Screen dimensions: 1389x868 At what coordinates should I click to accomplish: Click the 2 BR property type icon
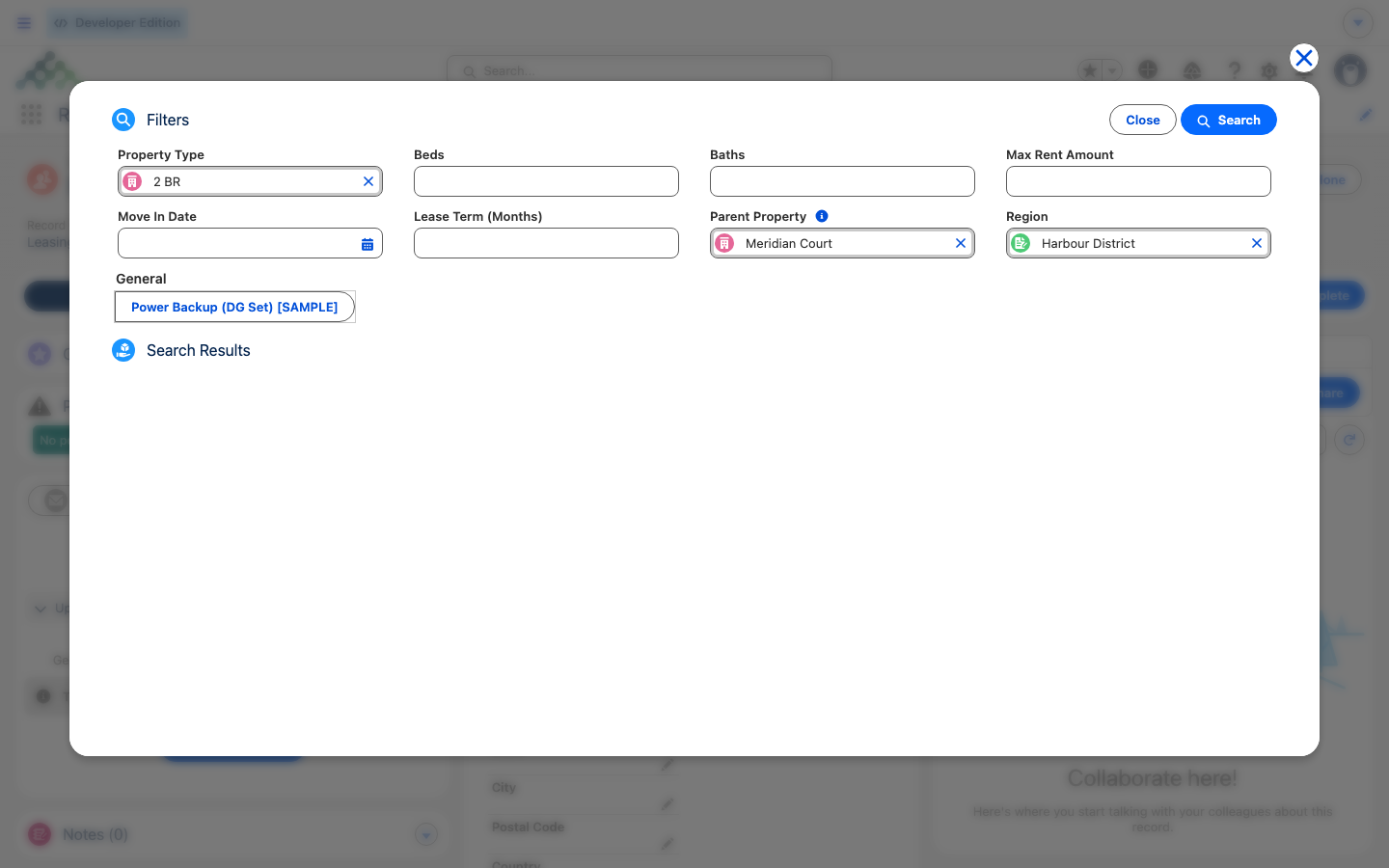132,181
